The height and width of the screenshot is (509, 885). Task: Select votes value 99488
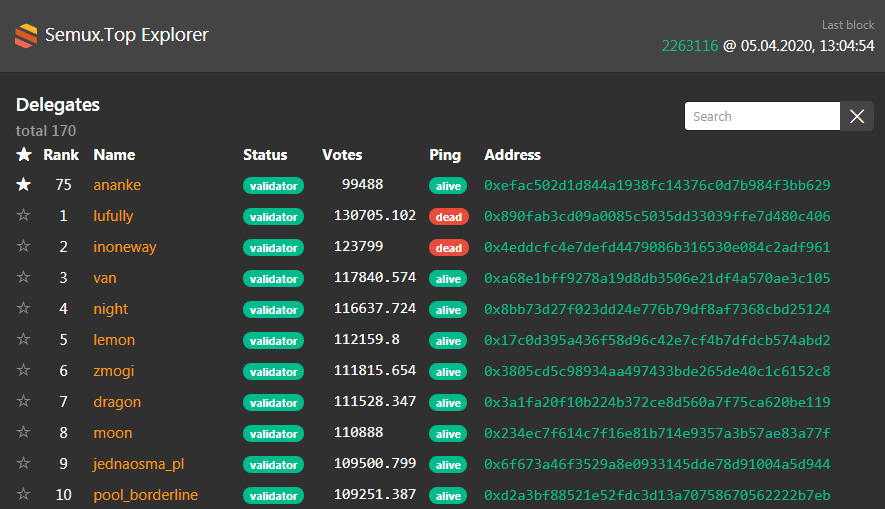[x=362, y=185]
